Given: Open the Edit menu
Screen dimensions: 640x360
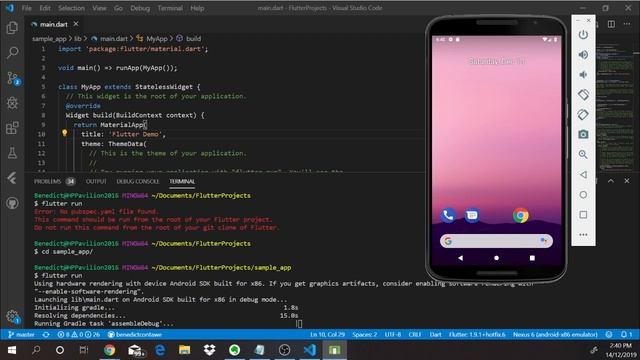Looking at the screenshot, I should click(x=45, y=8).
